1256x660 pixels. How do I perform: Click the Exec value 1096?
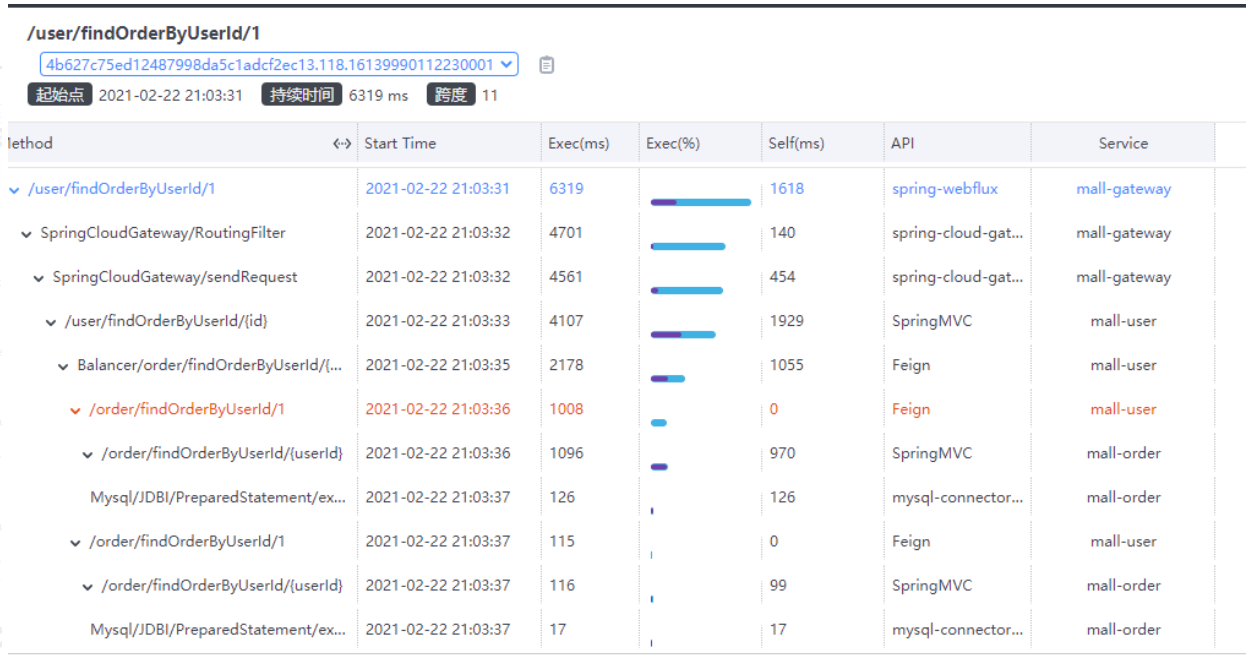click(x=565, y=453)
